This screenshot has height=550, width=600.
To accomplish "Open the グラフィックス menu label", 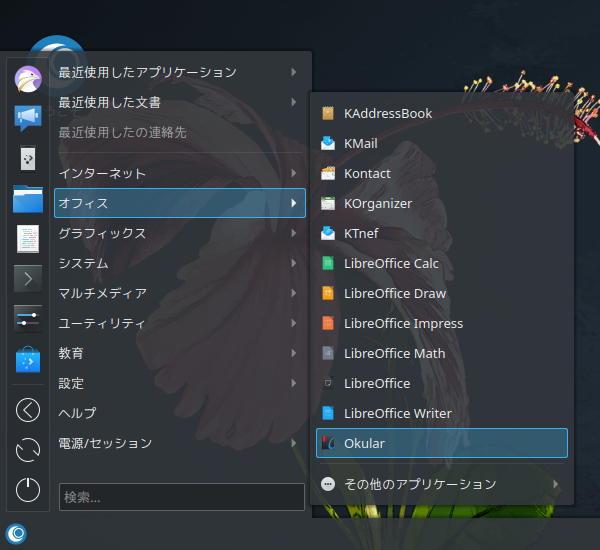I will tap(102, 233).
